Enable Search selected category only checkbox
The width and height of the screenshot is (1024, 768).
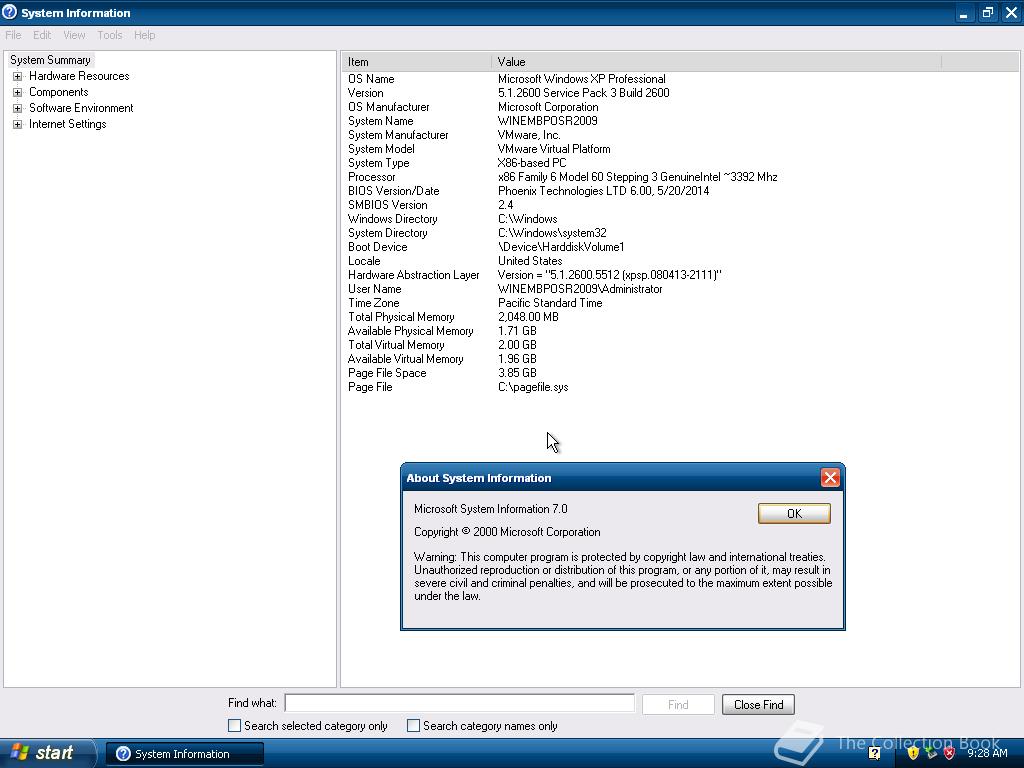234,726
